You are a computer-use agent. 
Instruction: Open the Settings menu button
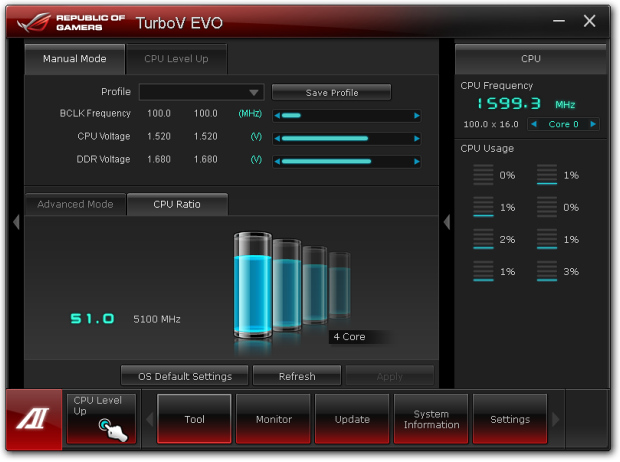tap(510, 419)
